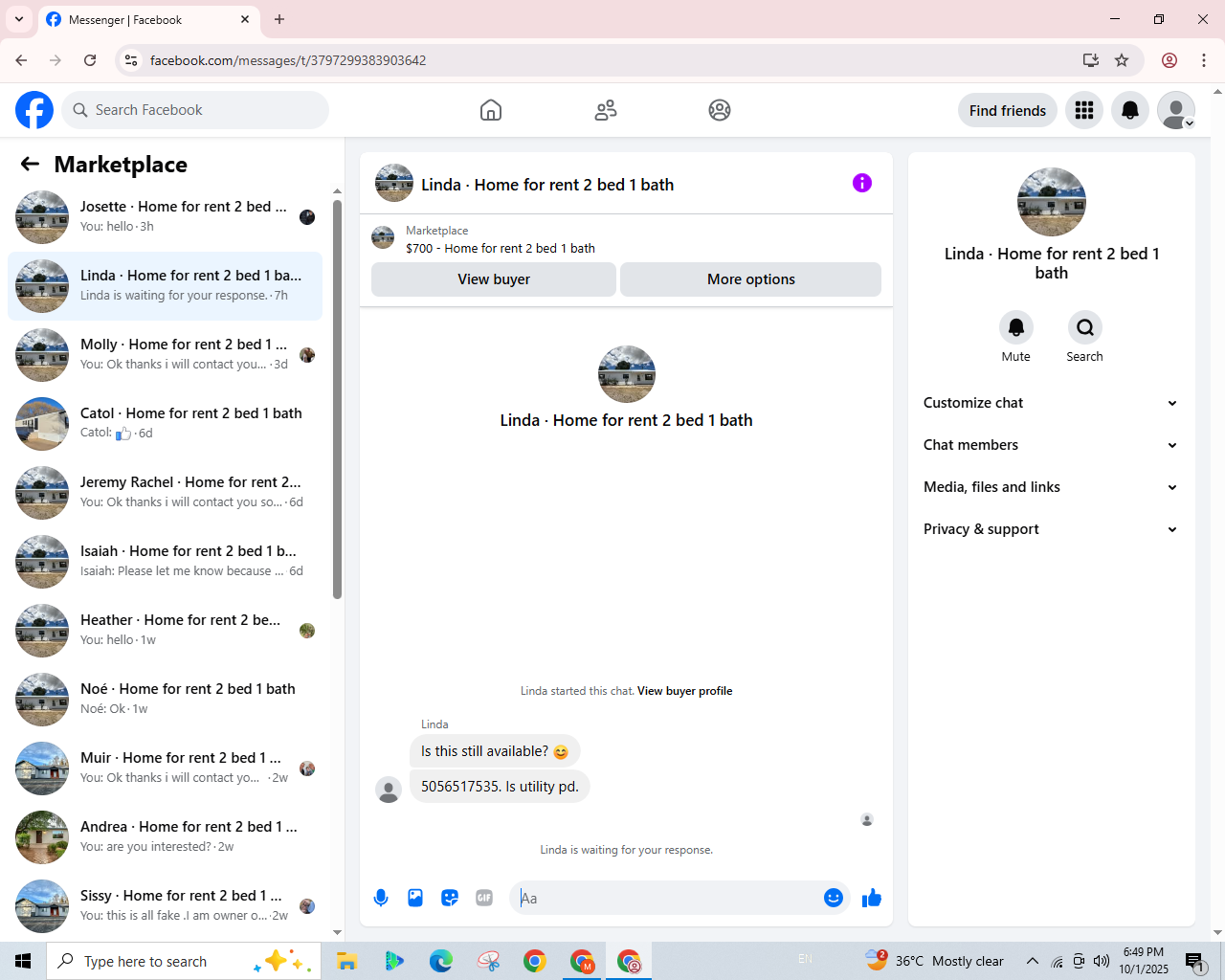Viewport: 1225px width, 980px height.
Task: Open Molly conversation
Action: pos(165,355)
